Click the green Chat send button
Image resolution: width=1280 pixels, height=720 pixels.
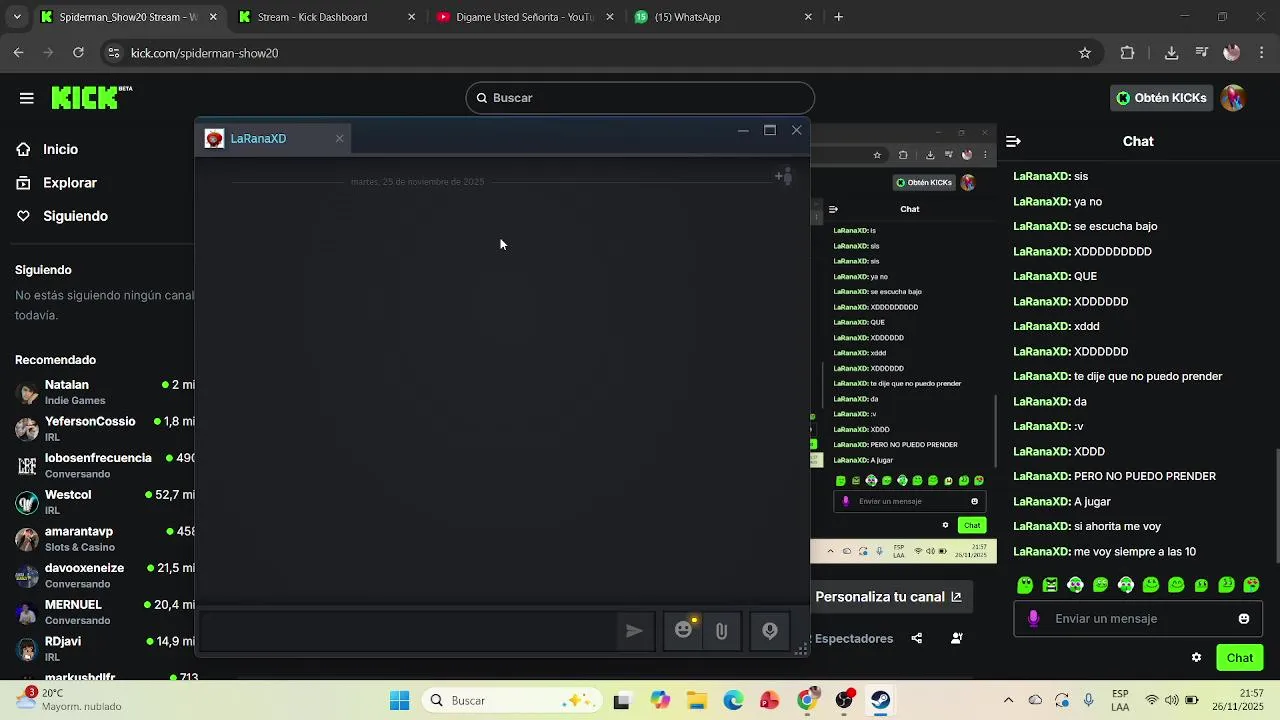tap(1239, 658)
